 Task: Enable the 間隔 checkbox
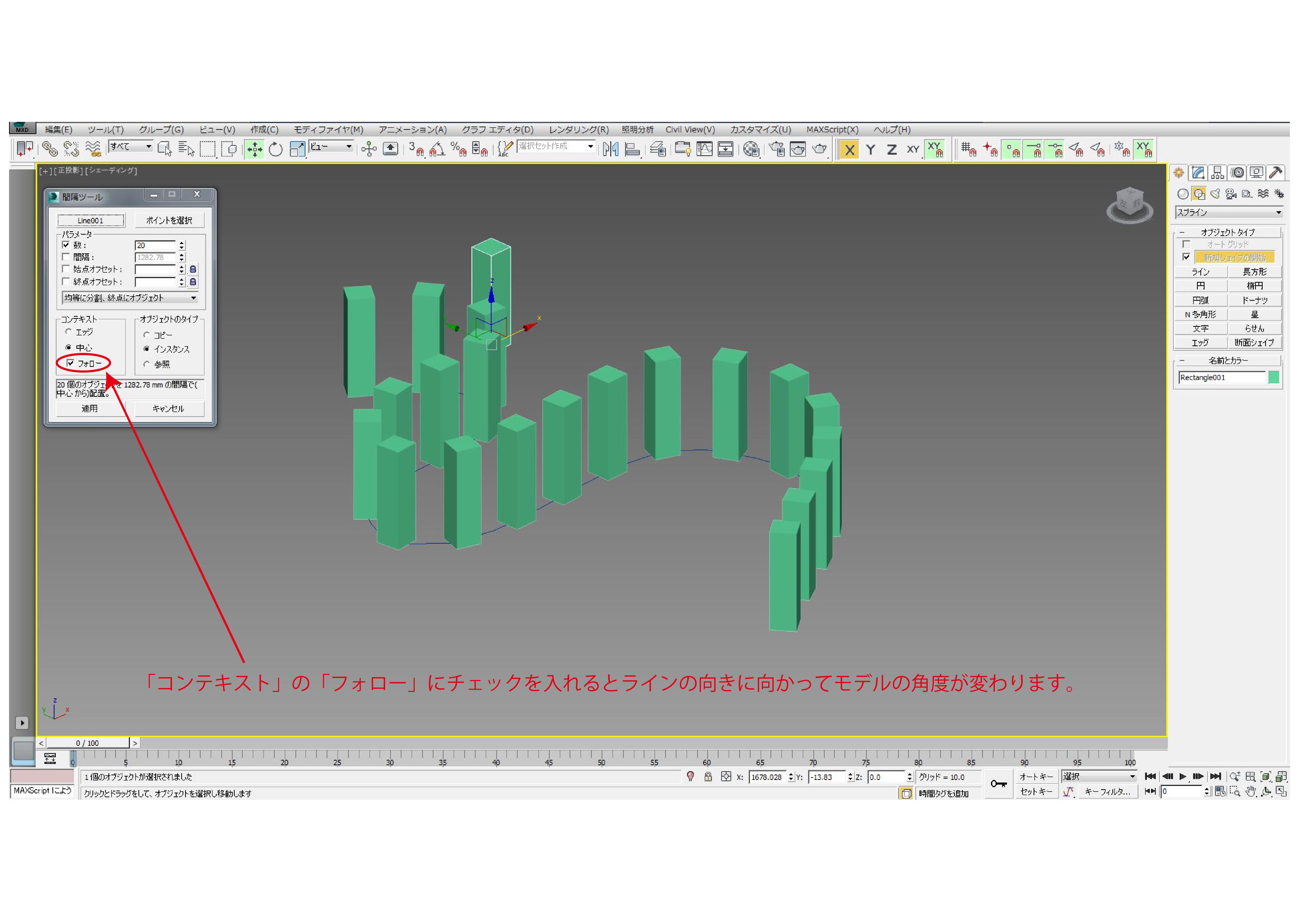pos(66,257)
